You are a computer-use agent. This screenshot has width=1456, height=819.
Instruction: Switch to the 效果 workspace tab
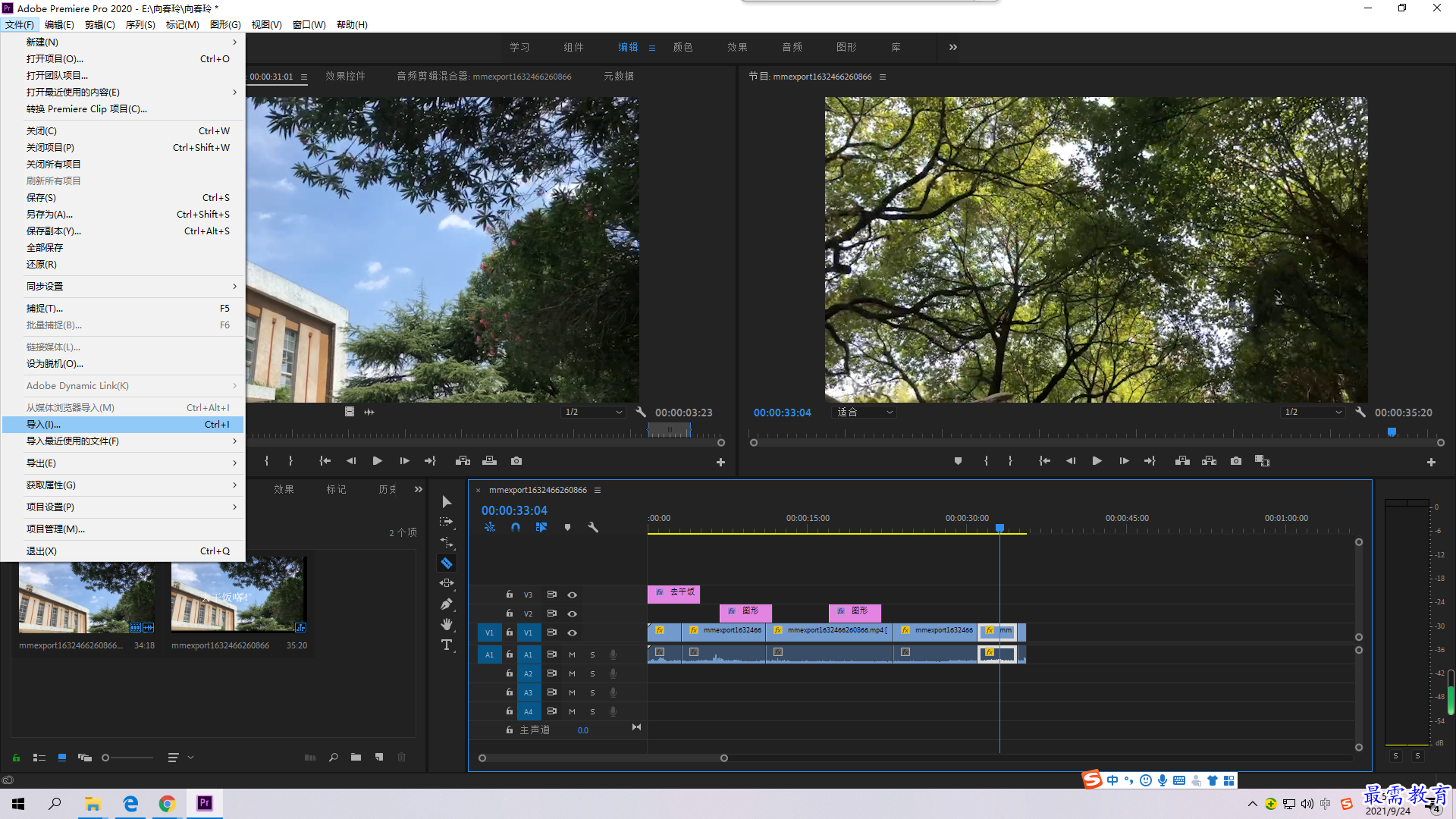click(737, 47)
